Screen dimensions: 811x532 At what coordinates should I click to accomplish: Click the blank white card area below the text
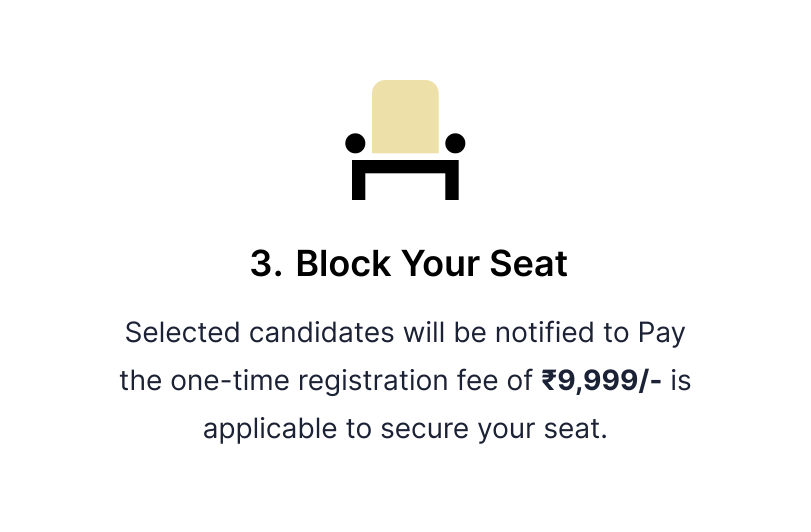click(x=405, y=490)
